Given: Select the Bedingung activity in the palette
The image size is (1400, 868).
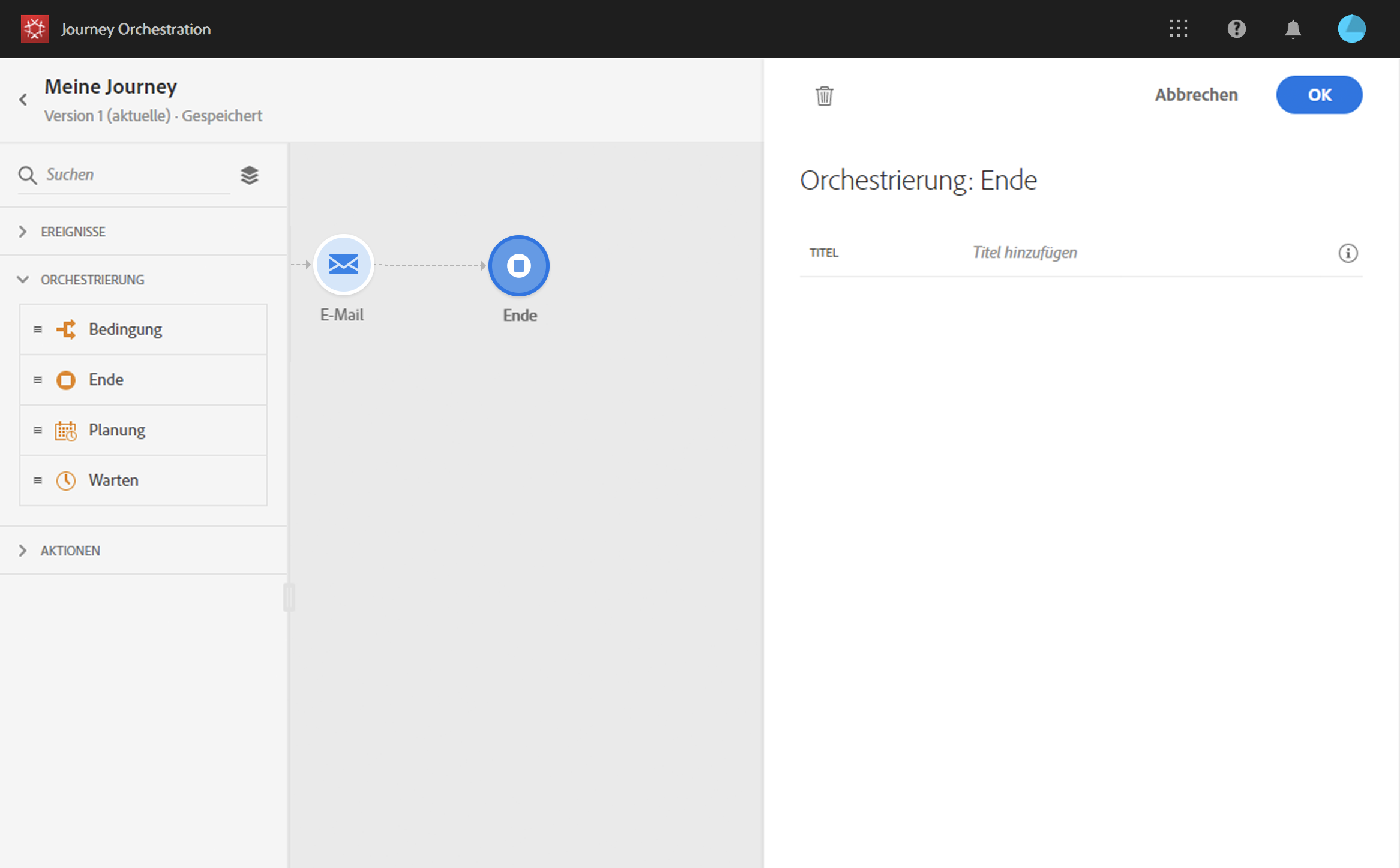Looking at the screenshot, I should click(x=125, y=329).
